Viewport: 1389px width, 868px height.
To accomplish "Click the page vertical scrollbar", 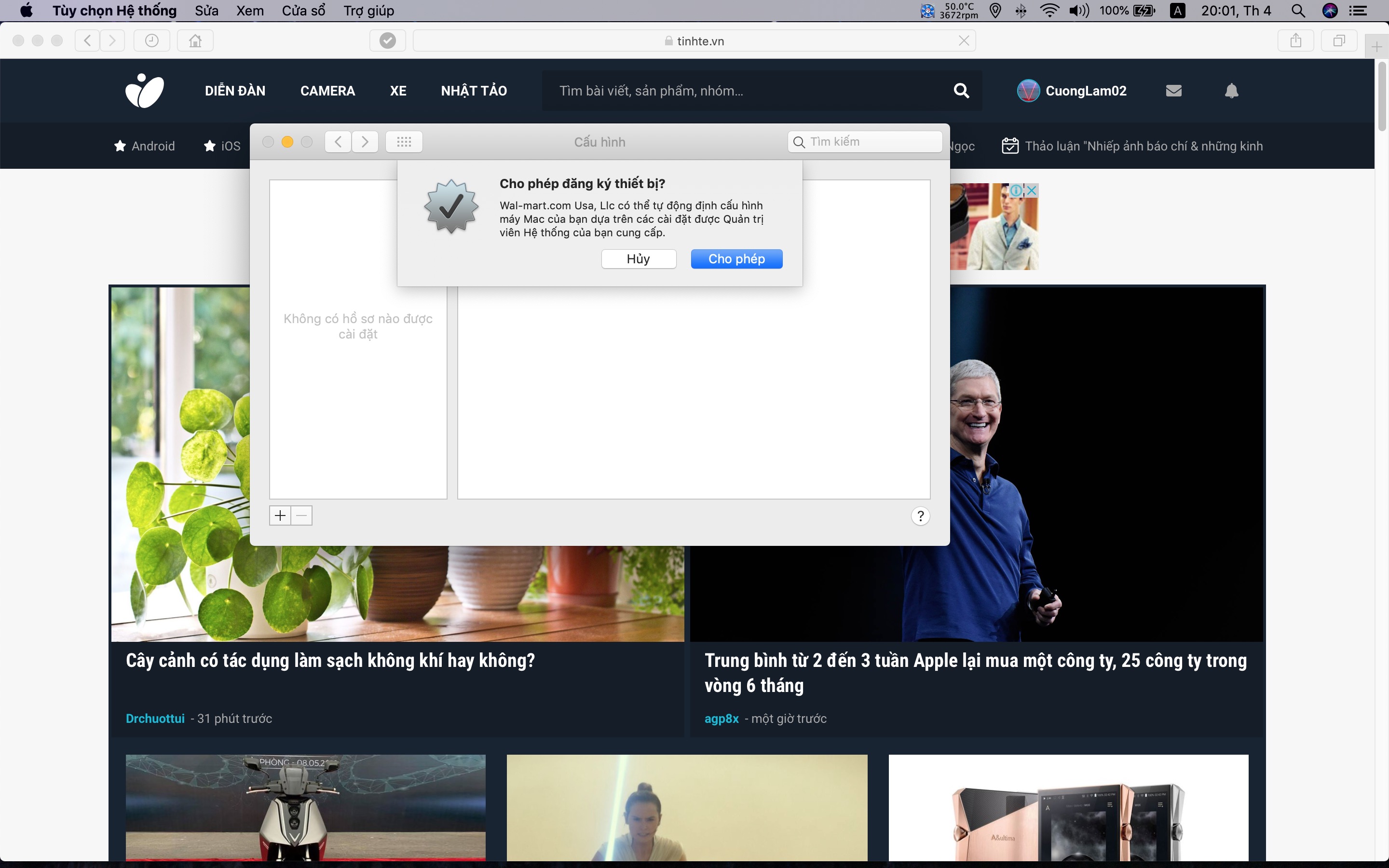I will point(1382,97).
